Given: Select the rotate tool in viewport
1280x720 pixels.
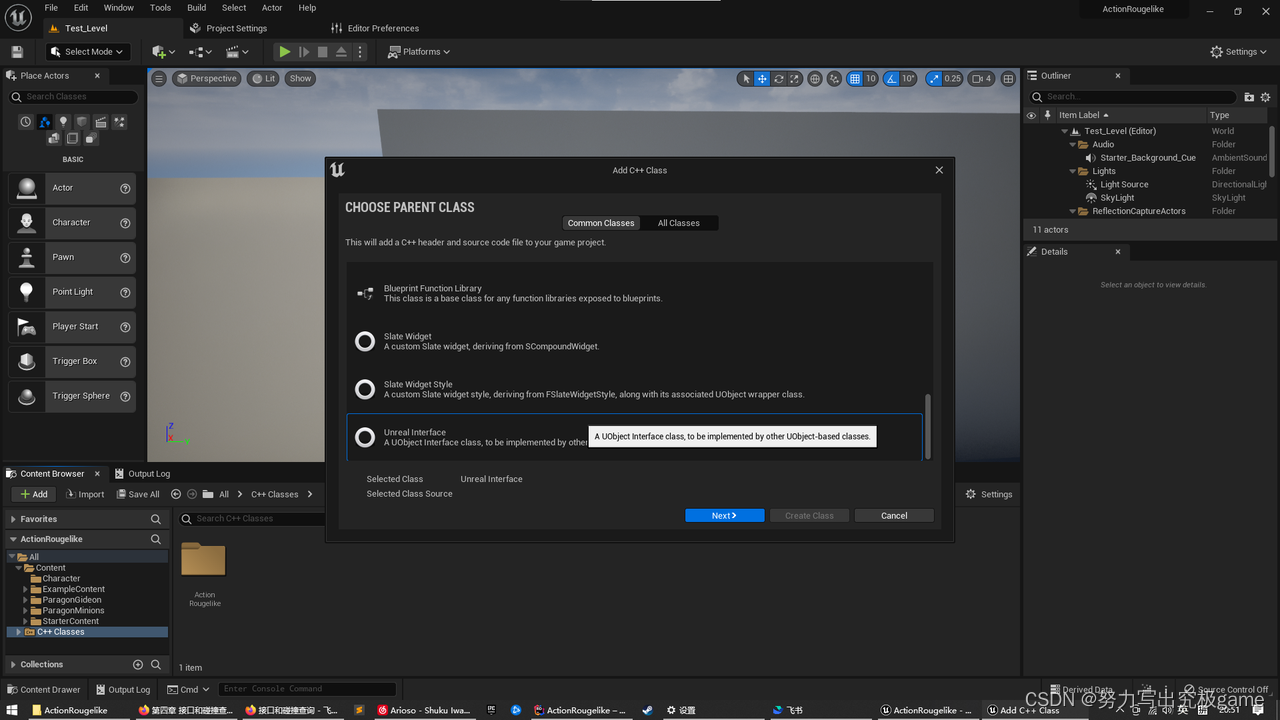Looking at the screenshot, I should tap(778, 78).
